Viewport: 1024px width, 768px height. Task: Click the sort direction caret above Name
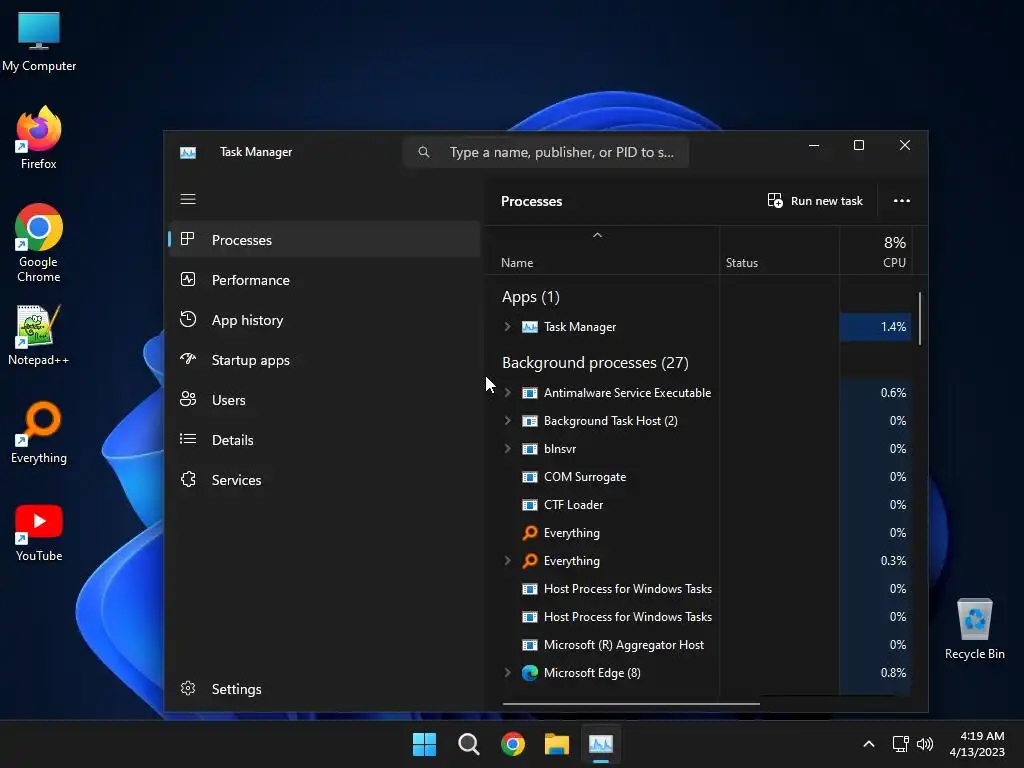597,235
